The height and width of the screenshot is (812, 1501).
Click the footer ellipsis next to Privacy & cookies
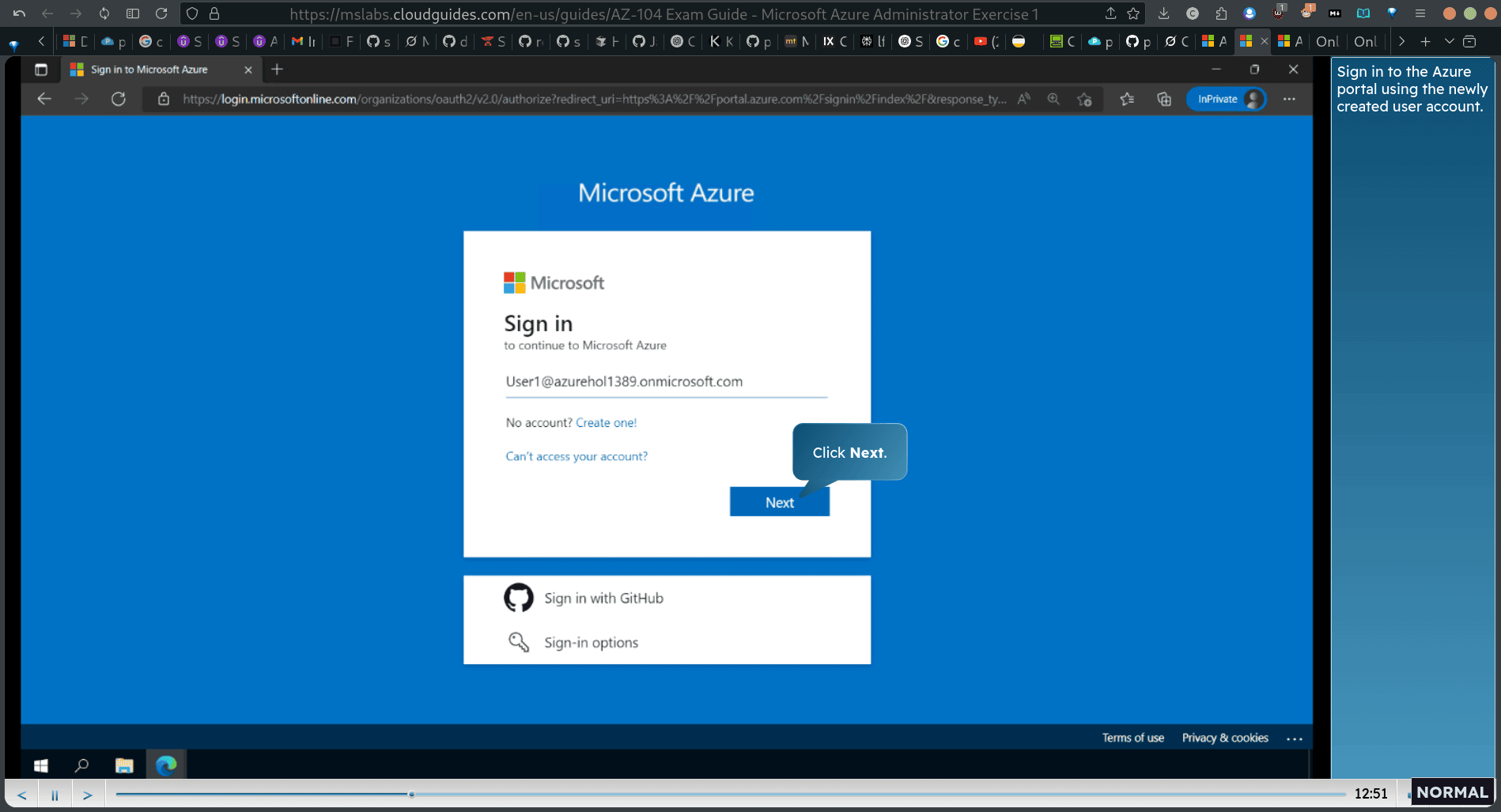pyautogui.click(x=1295, y=738)
